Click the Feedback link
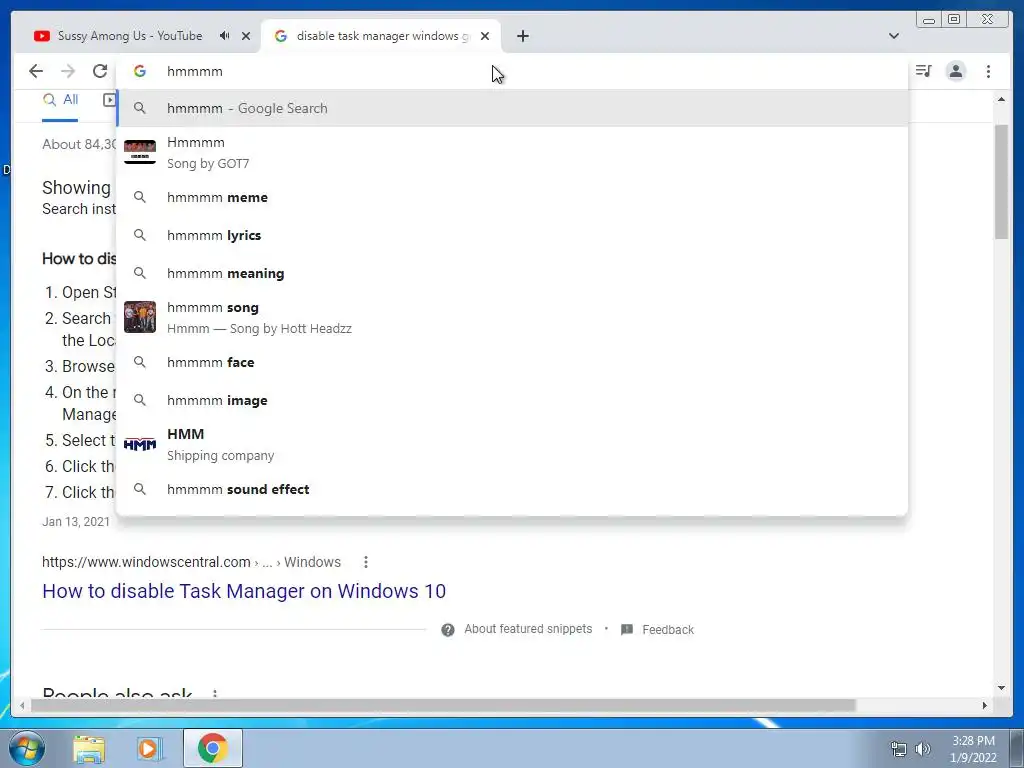 667,630
